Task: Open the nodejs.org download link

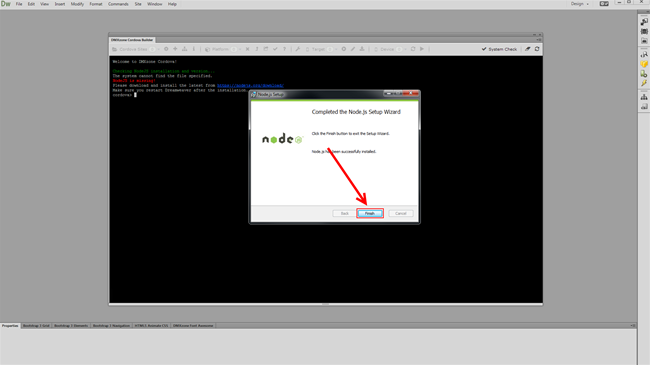Action: coord(250,85)
